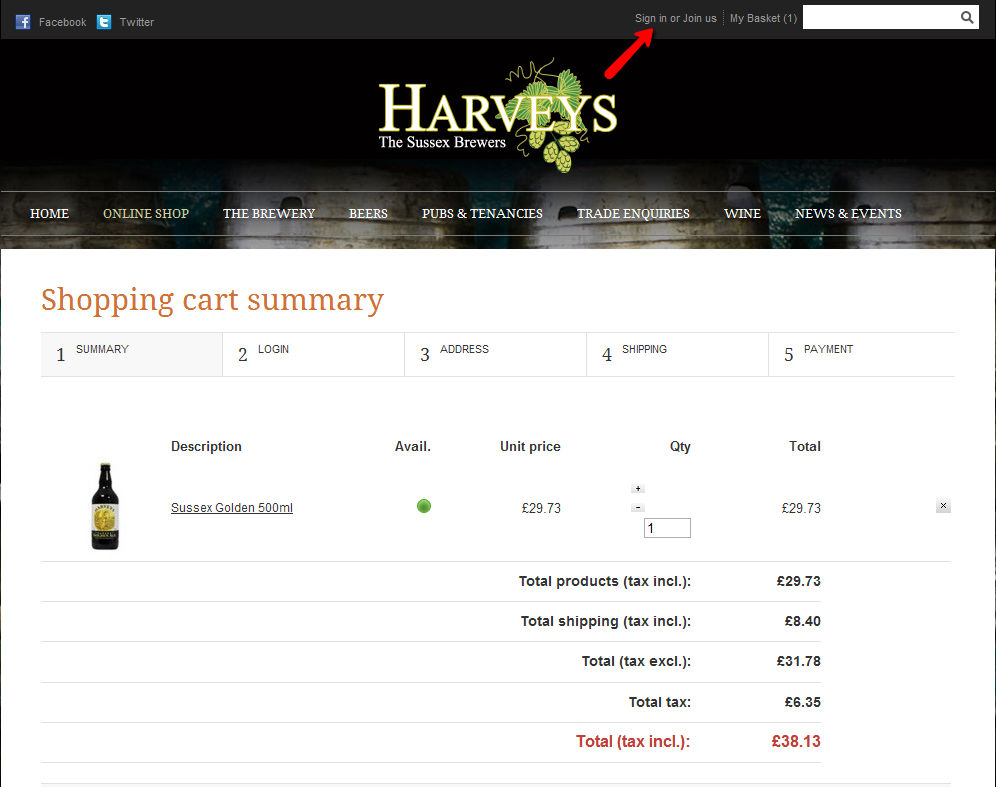Image resolution: width=996 pixels, height=787 pixels.
Task: Click Total products value £29.73
Action: pyautogui.click(x=799, y=581)
